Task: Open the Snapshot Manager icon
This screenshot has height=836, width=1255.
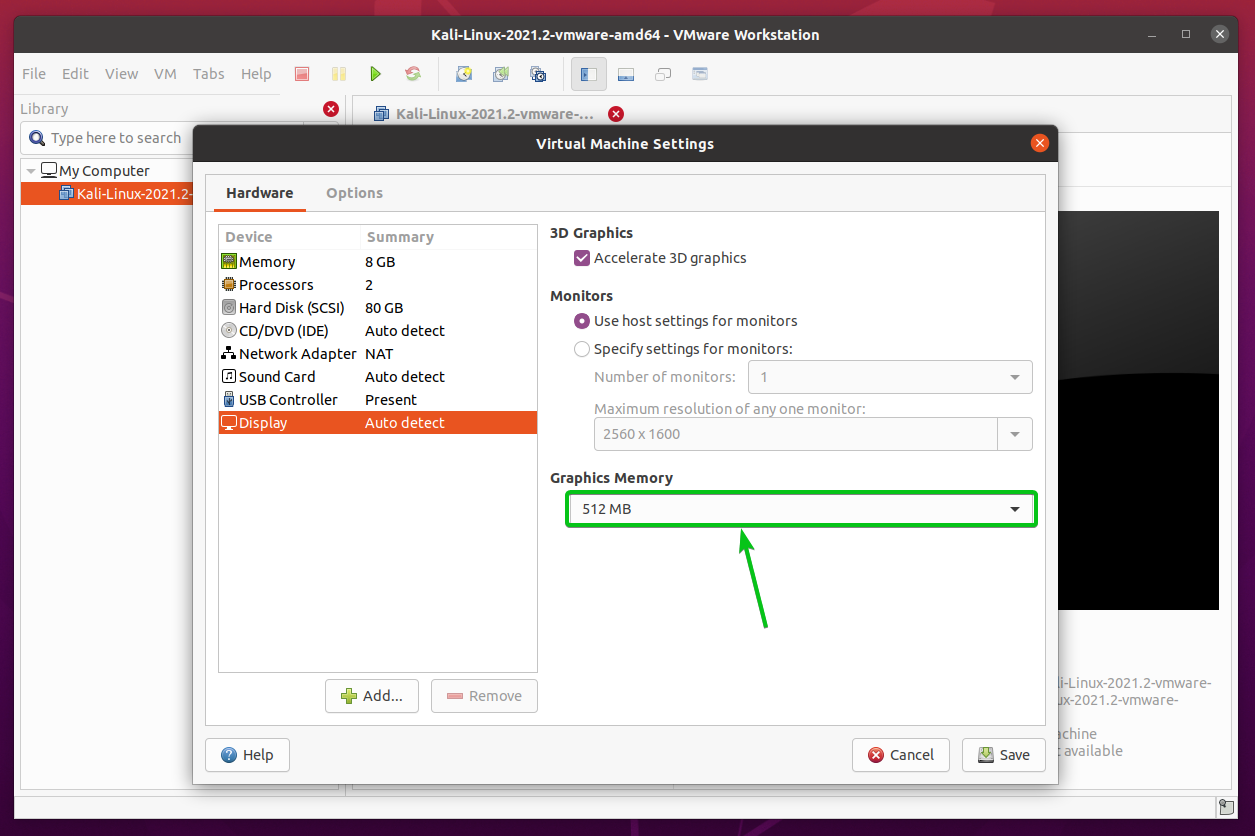Action: pyautogui.click(x=537, y=73)
